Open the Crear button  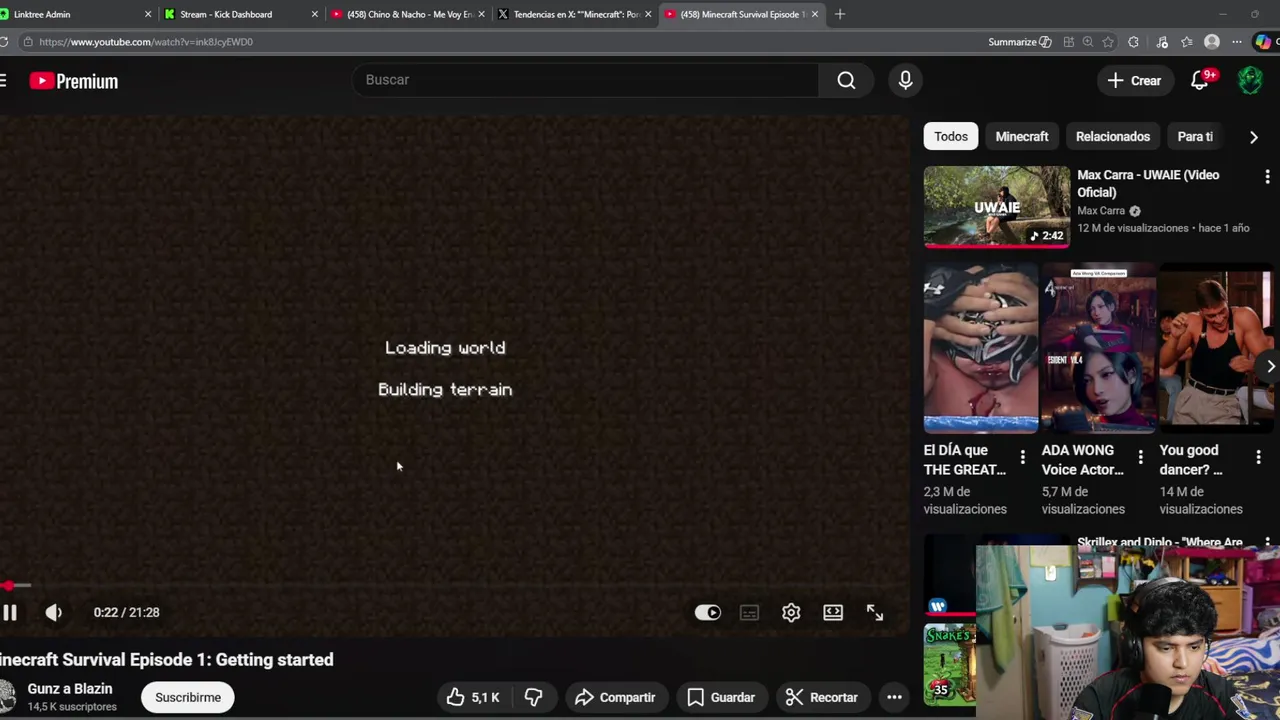click(1134, 81)
